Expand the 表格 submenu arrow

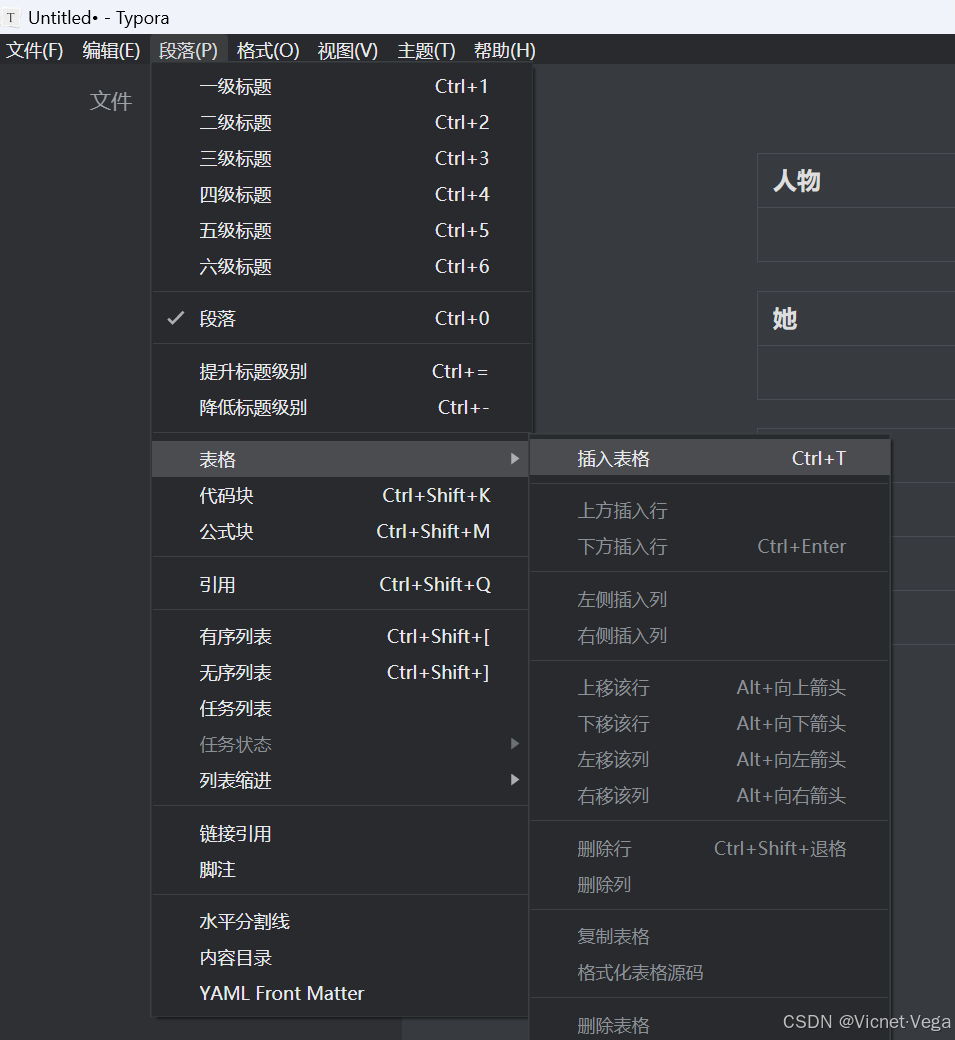[x=514, y=458]
